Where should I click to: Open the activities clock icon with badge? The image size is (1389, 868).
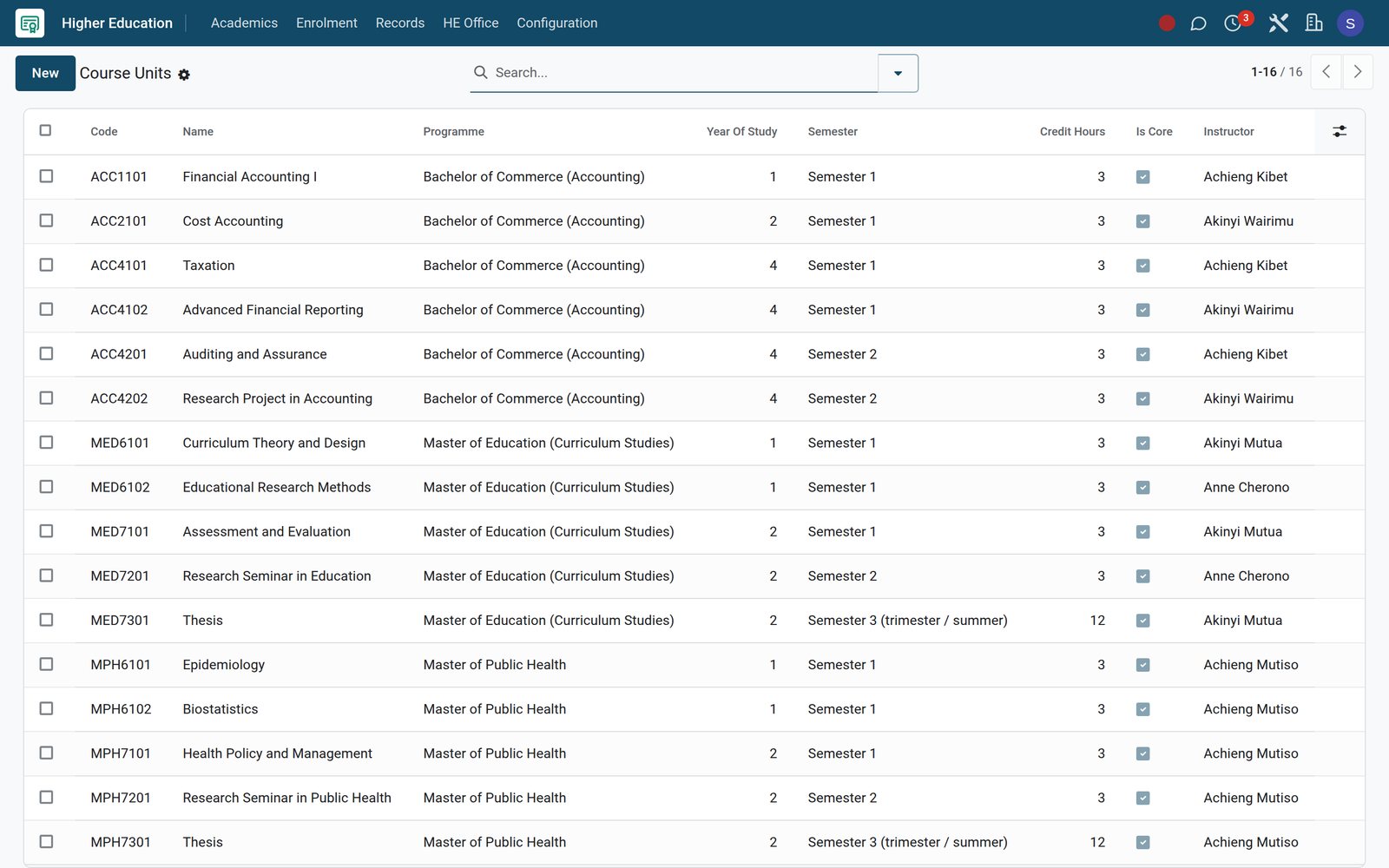1234,23
